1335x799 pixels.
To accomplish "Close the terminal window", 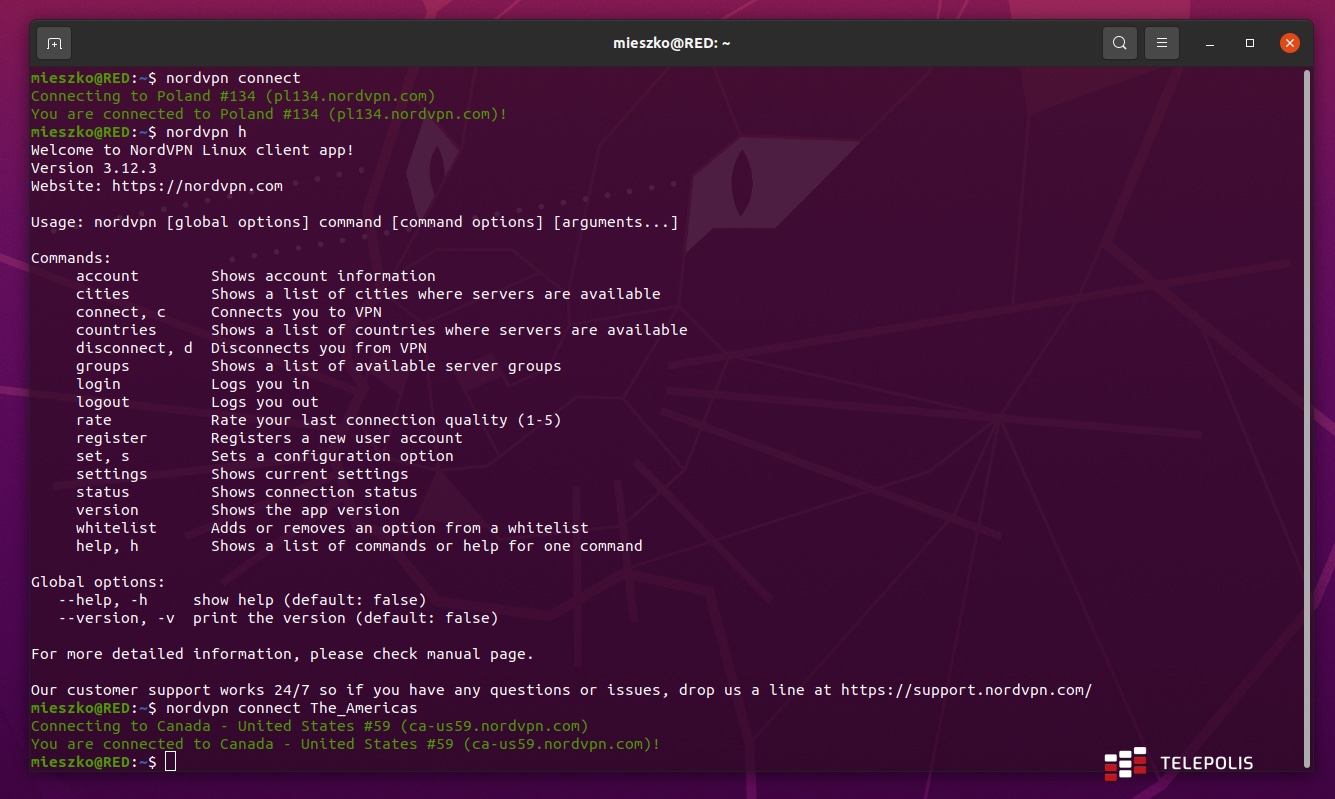I will 1290,43.
